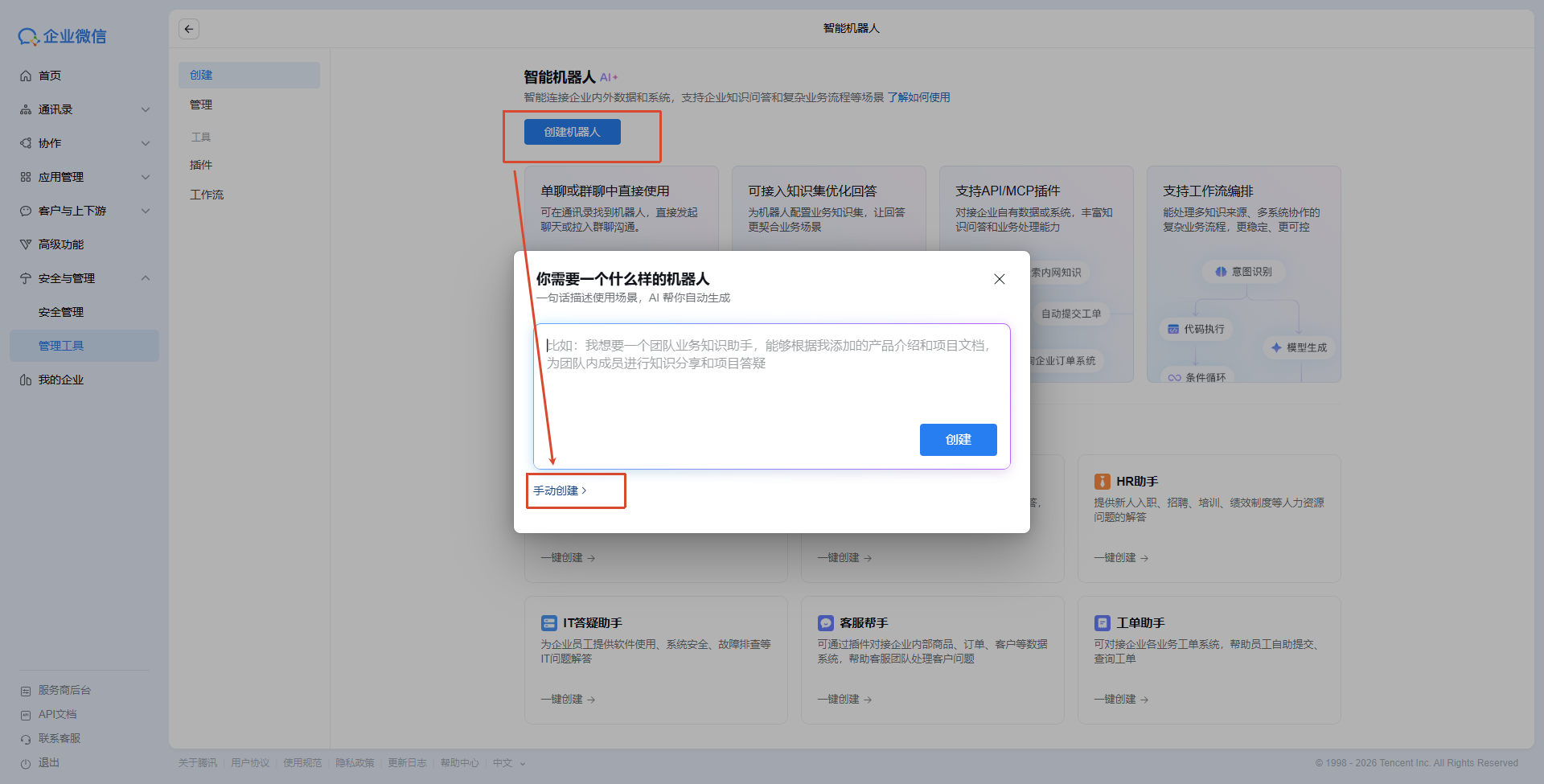
Task: Click the back arrow icon in header
Action: tap(189, 29)
